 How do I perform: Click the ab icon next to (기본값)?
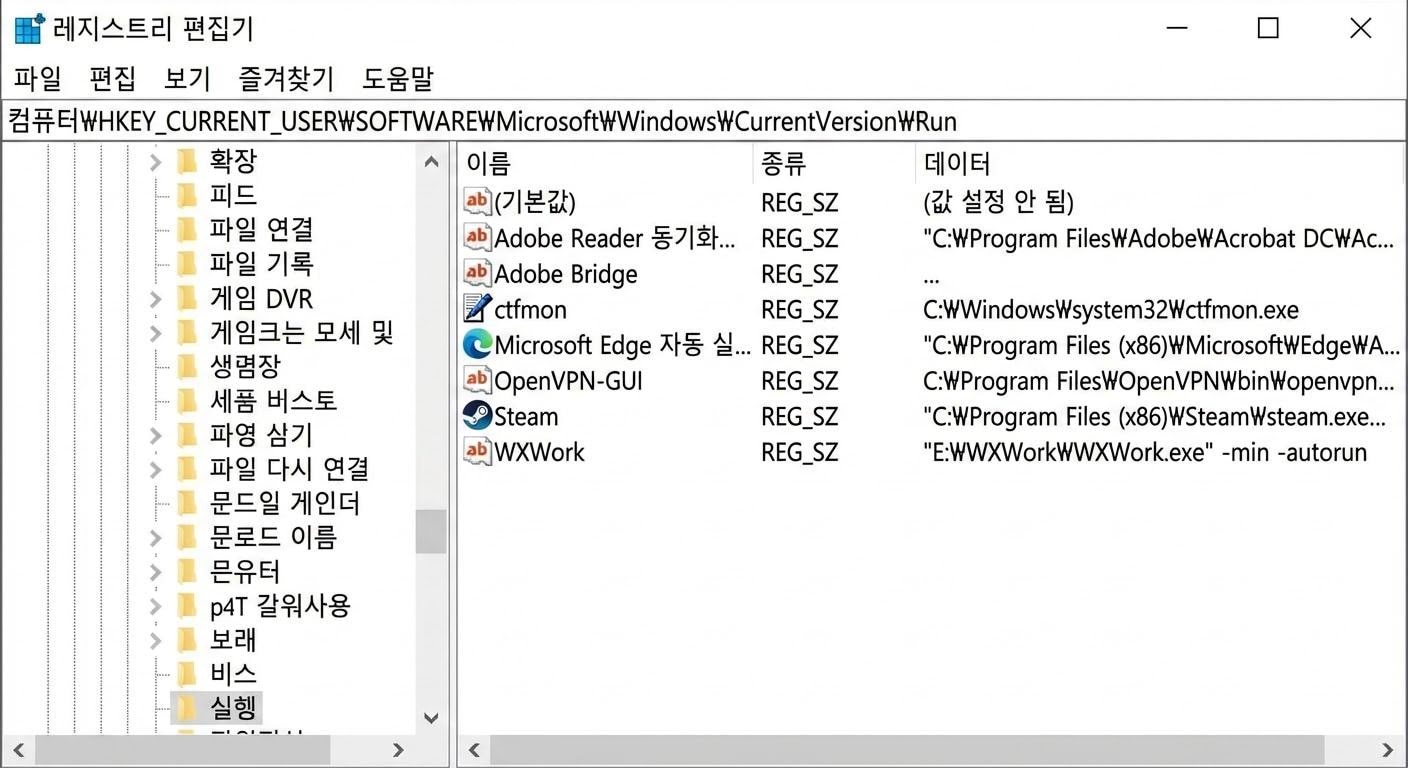477,202
